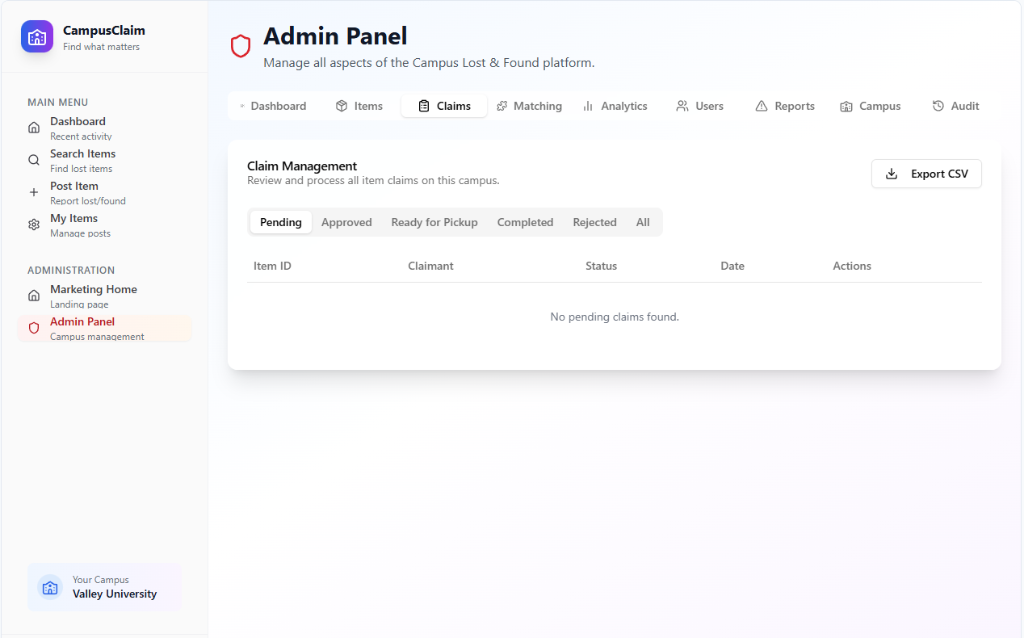View the Audit tab
Viewport: 1024px width, 638px height.
955,106
